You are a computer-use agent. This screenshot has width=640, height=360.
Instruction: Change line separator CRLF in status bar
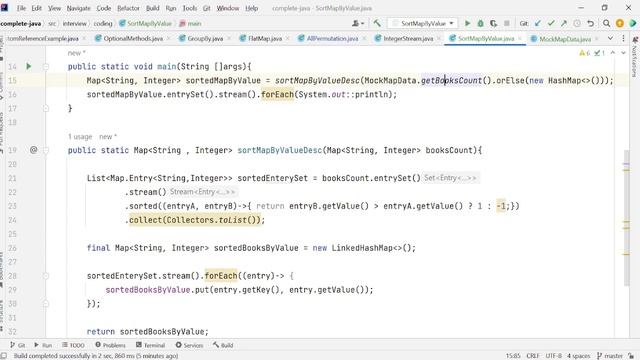(533, 356)
